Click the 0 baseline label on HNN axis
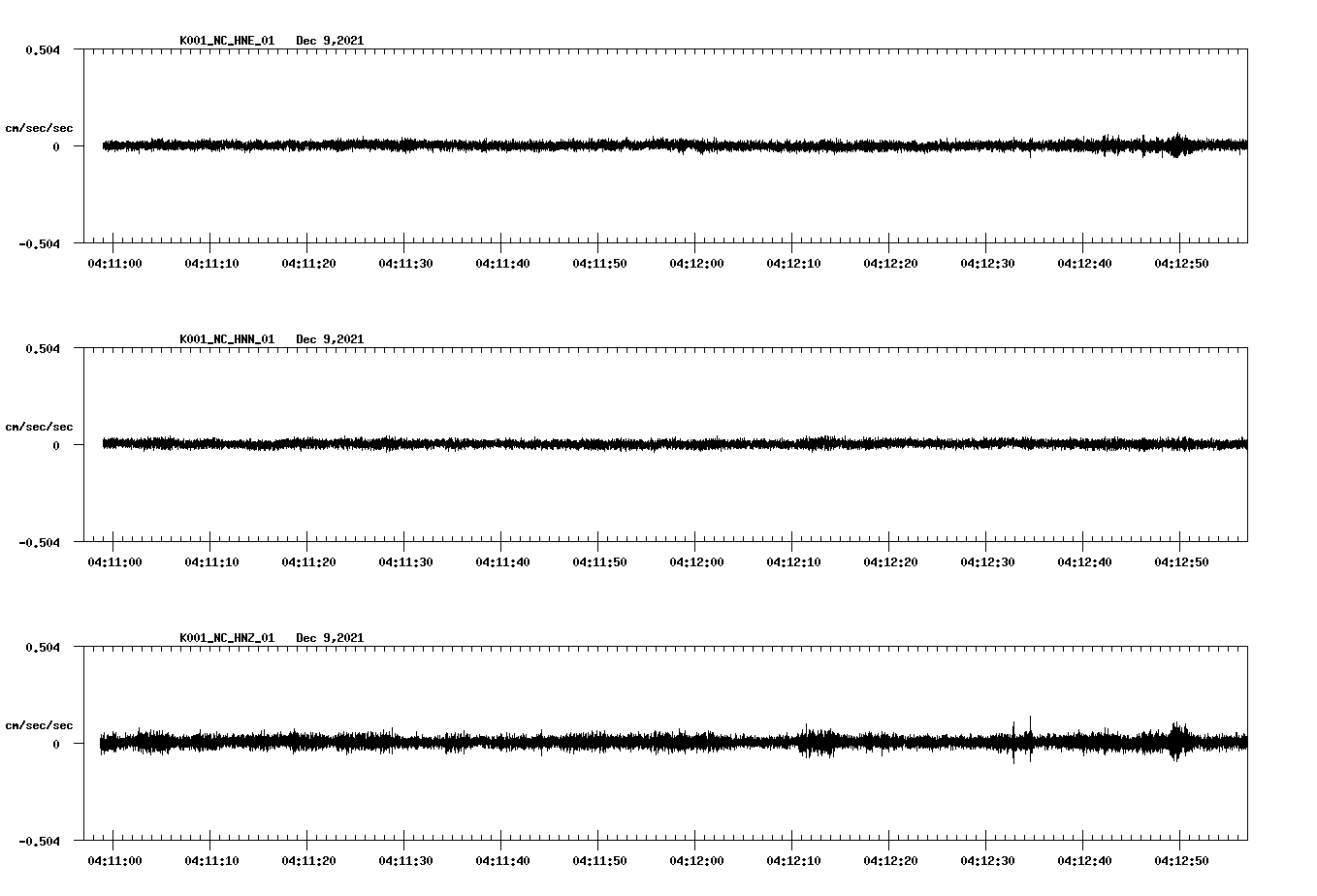This screenshot has height=896, width=1317. 56,445
